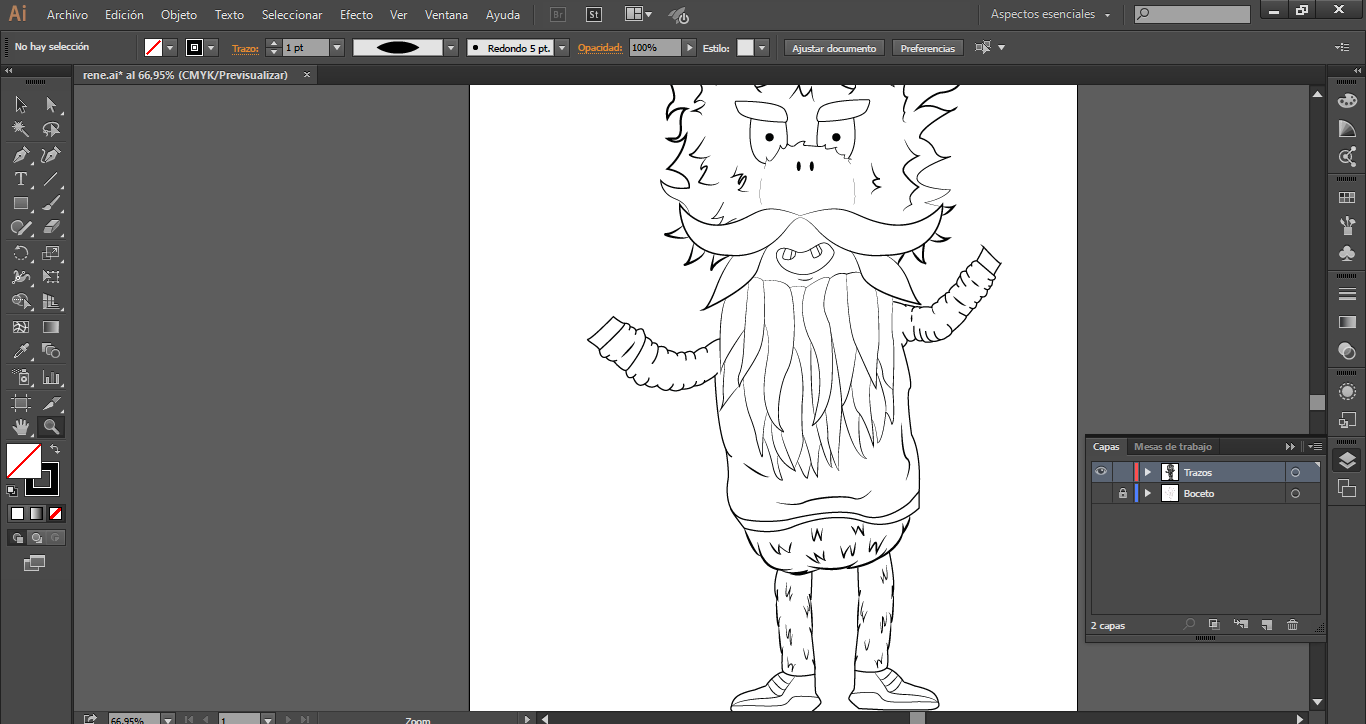Click the Preferencias button
1366x724 pixels.
(927, 48)
